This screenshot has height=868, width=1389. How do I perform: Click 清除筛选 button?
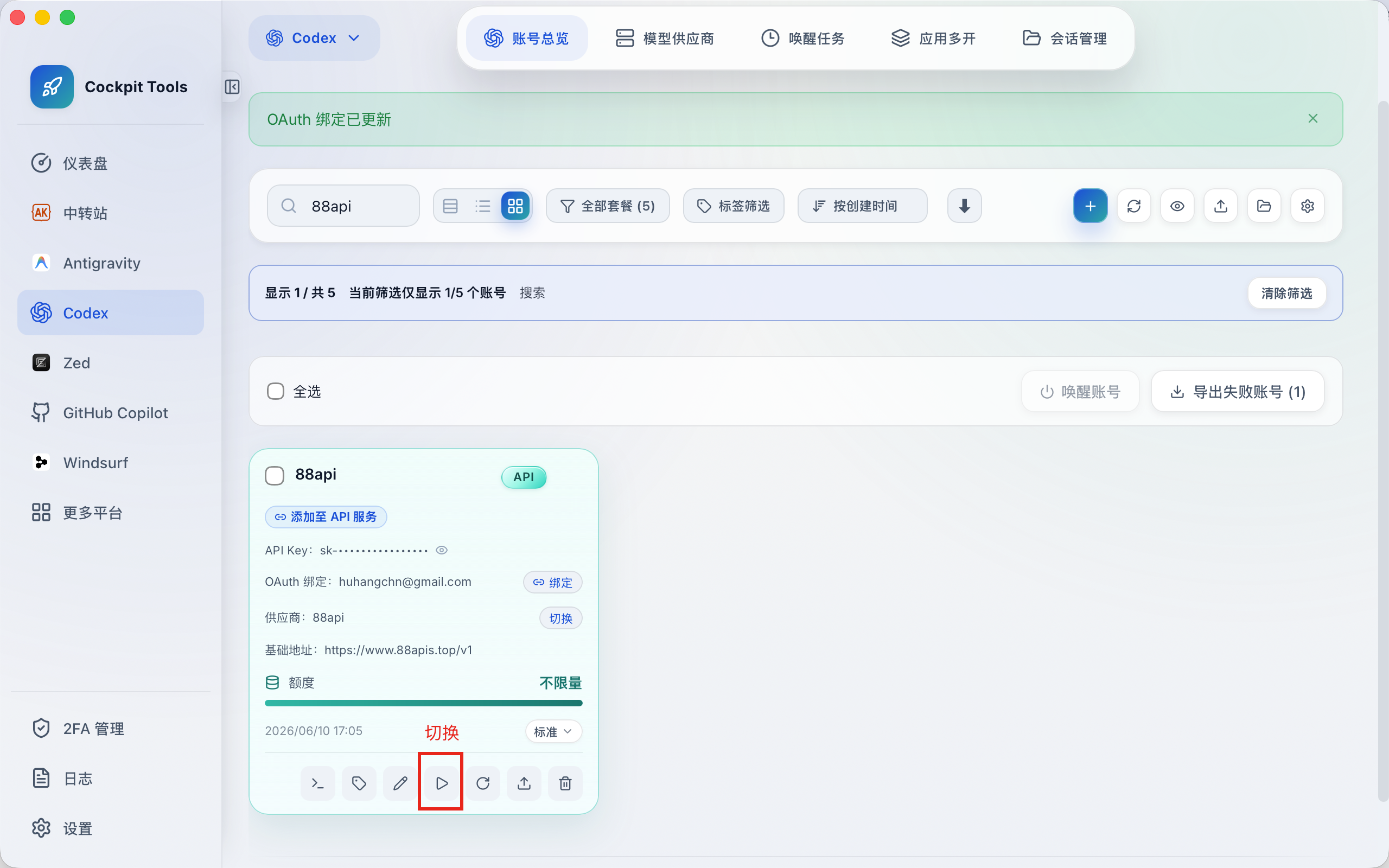[x=1287, y=293]
